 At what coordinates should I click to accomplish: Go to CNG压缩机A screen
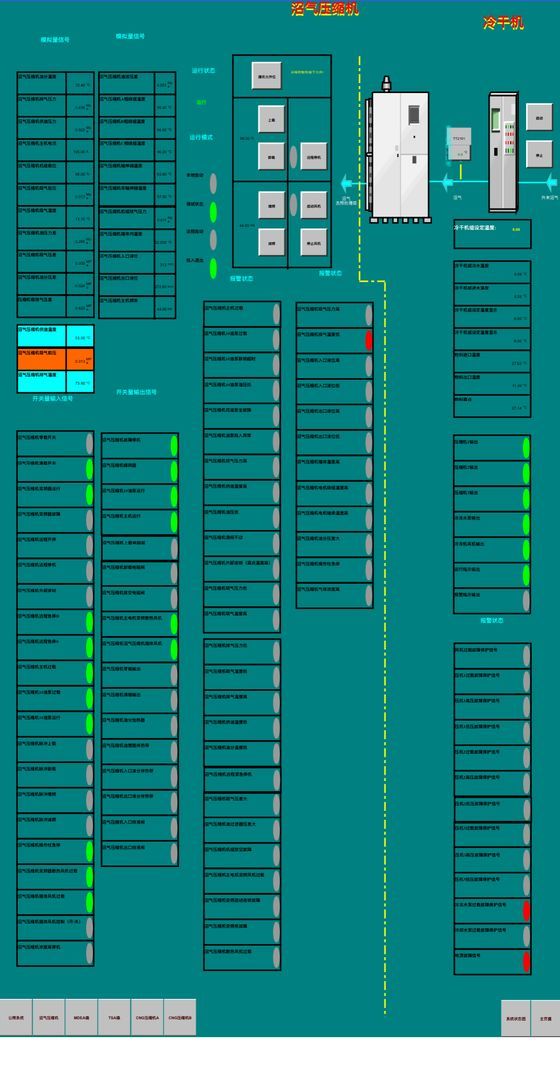tap(147, 1018)
